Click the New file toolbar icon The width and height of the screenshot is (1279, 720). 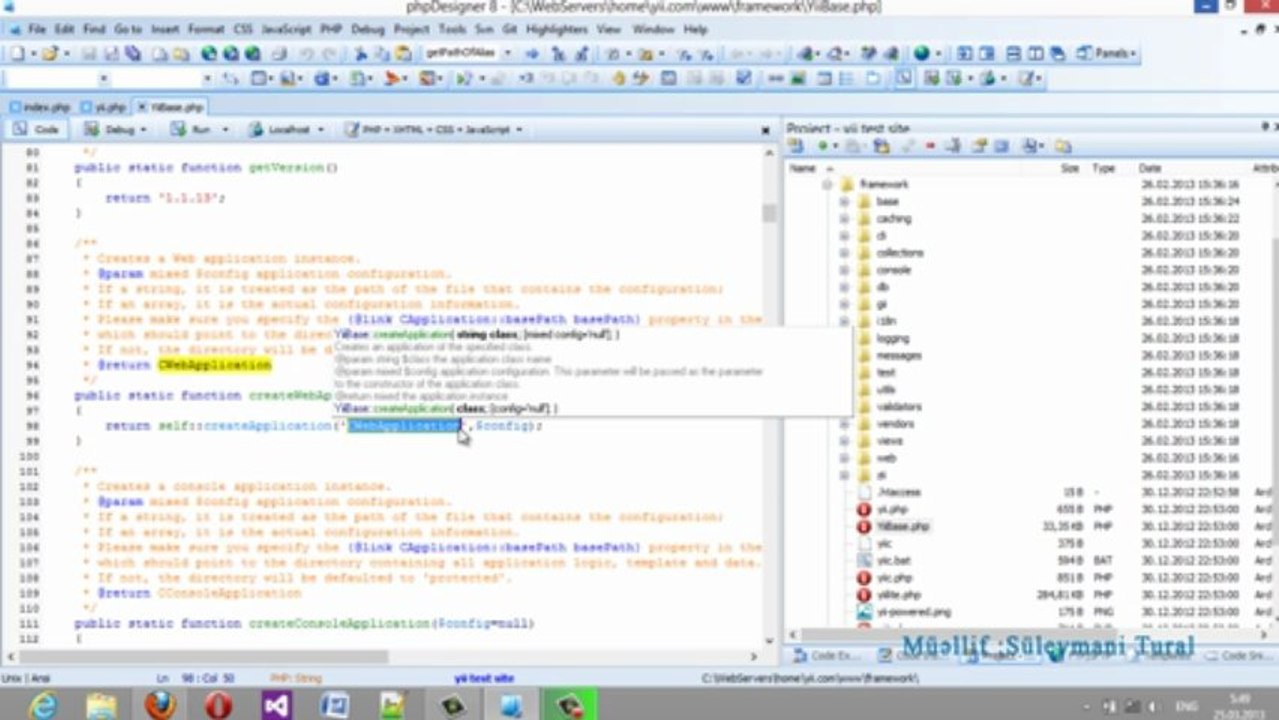coord(19,53)
